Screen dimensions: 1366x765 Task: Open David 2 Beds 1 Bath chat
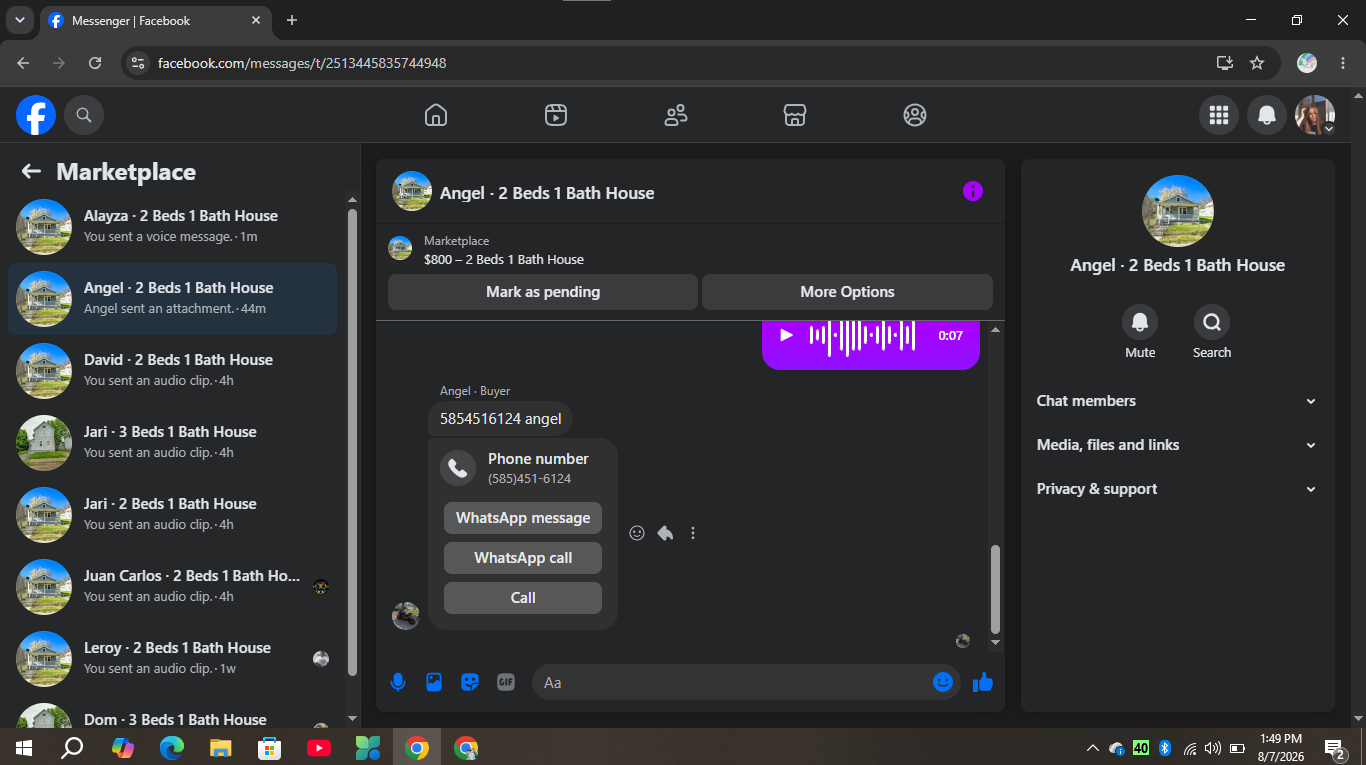[x=172, y=371]
